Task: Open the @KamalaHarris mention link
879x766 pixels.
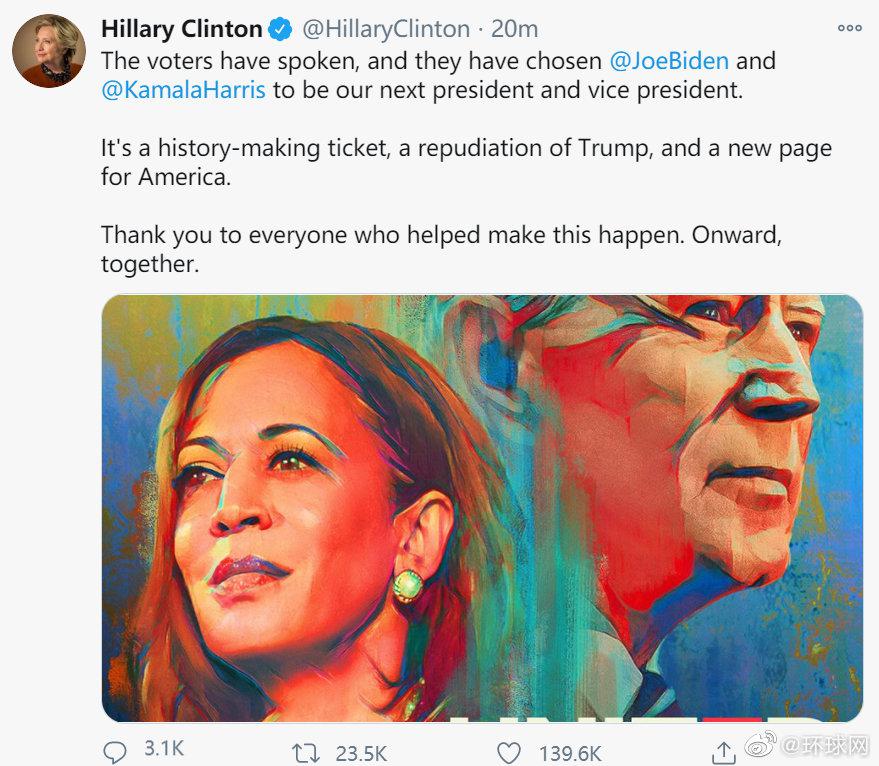Action: click(183, 89)
